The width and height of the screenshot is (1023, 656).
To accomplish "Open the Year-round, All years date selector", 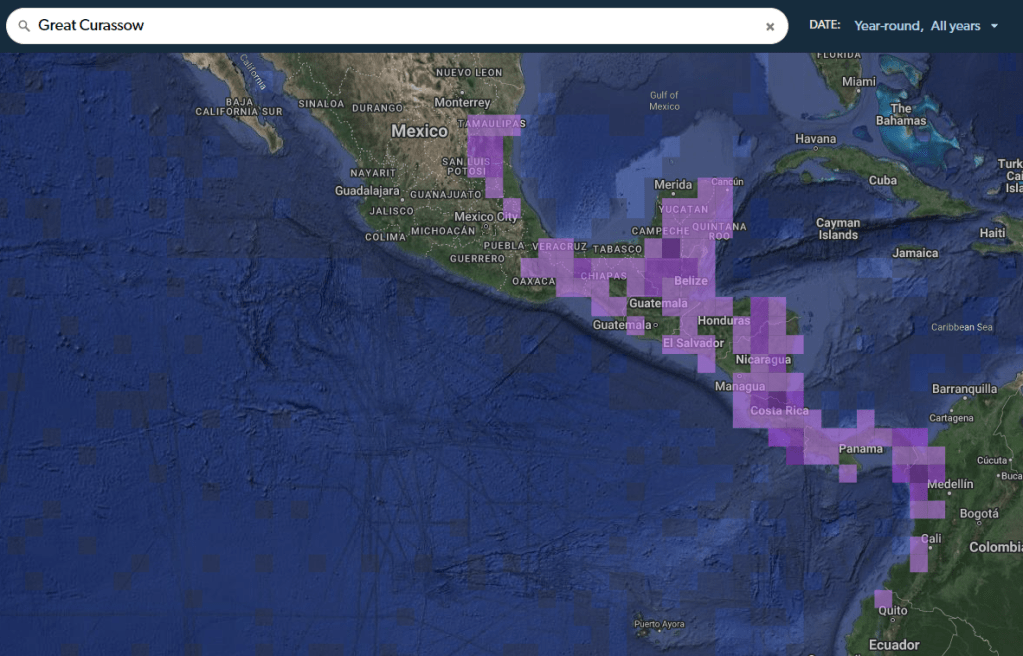I will [917, 26].
